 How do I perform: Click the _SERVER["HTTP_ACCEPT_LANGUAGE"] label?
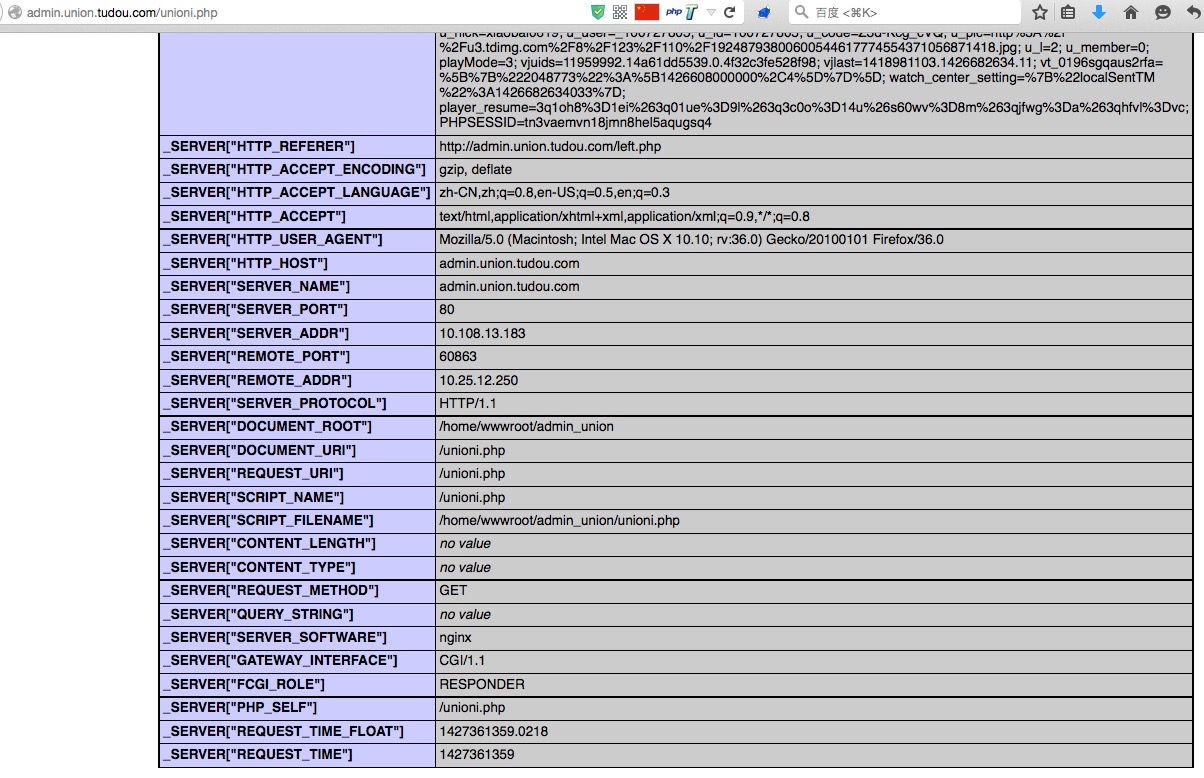297,192
